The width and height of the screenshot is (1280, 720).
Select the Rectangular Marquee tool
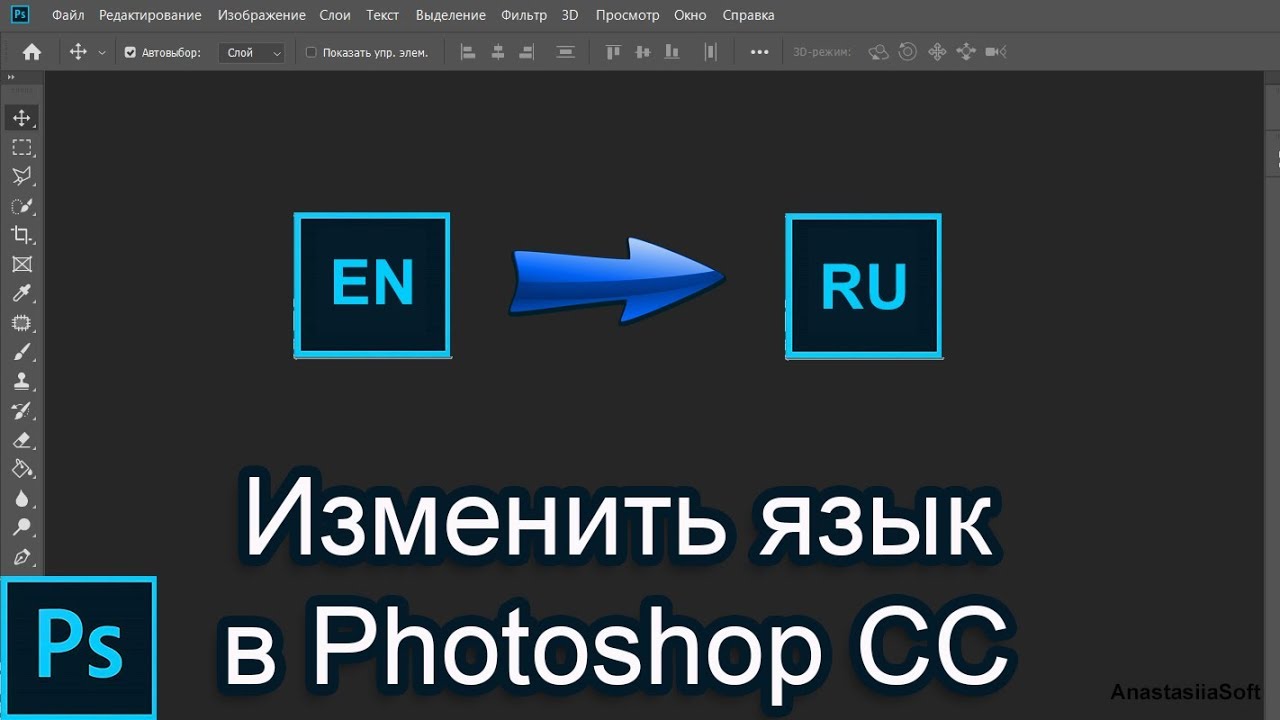pyautogui.click(x=21, y=147)
